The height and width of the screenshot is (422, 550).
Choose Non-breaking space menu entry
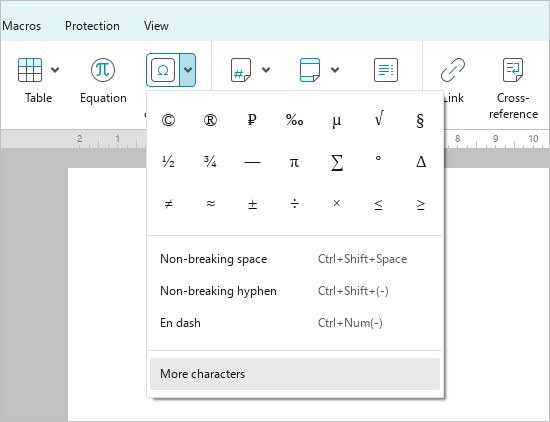295,259
